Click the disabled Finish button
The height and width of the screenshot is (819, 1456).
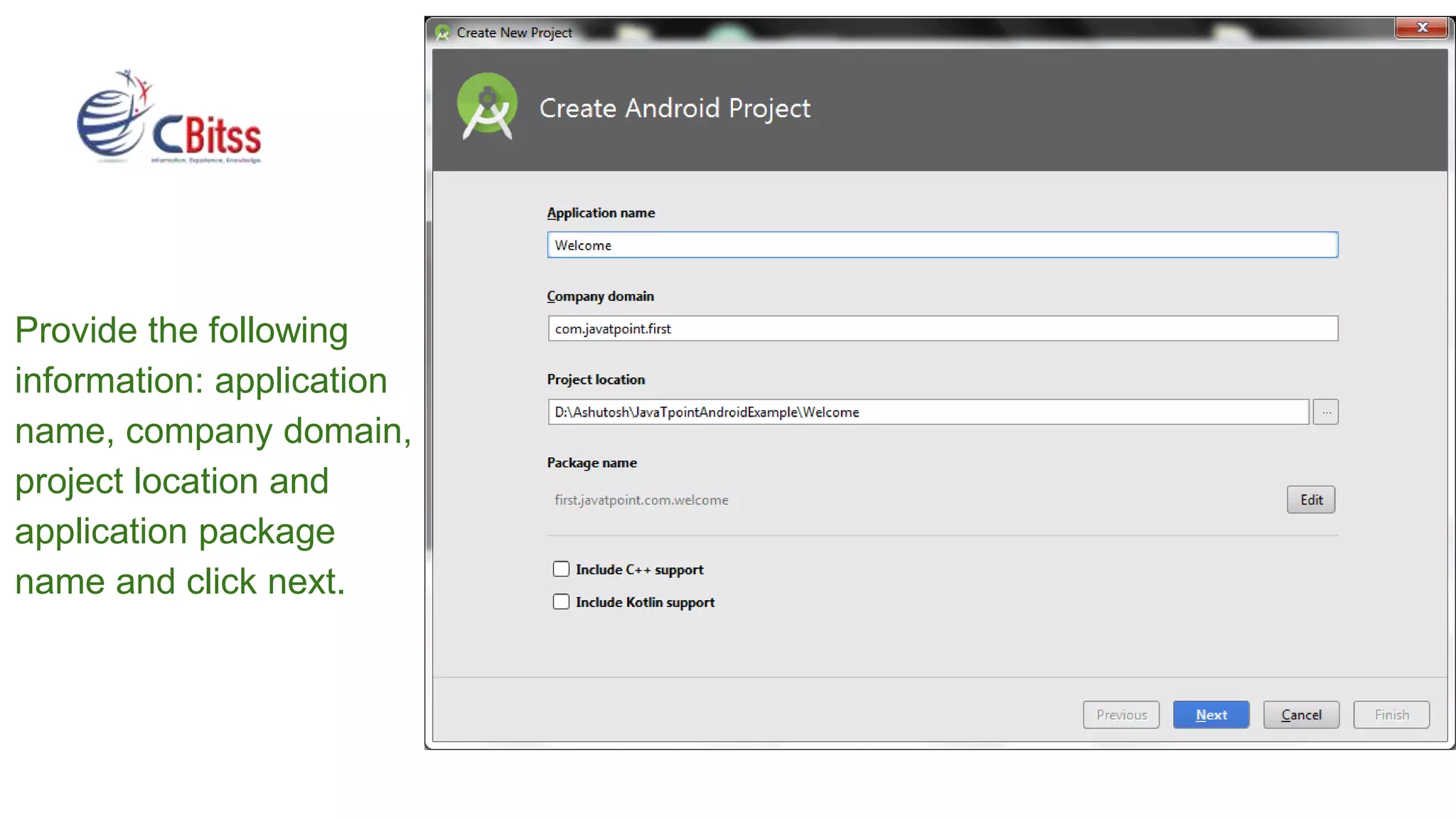point(1391,715)
